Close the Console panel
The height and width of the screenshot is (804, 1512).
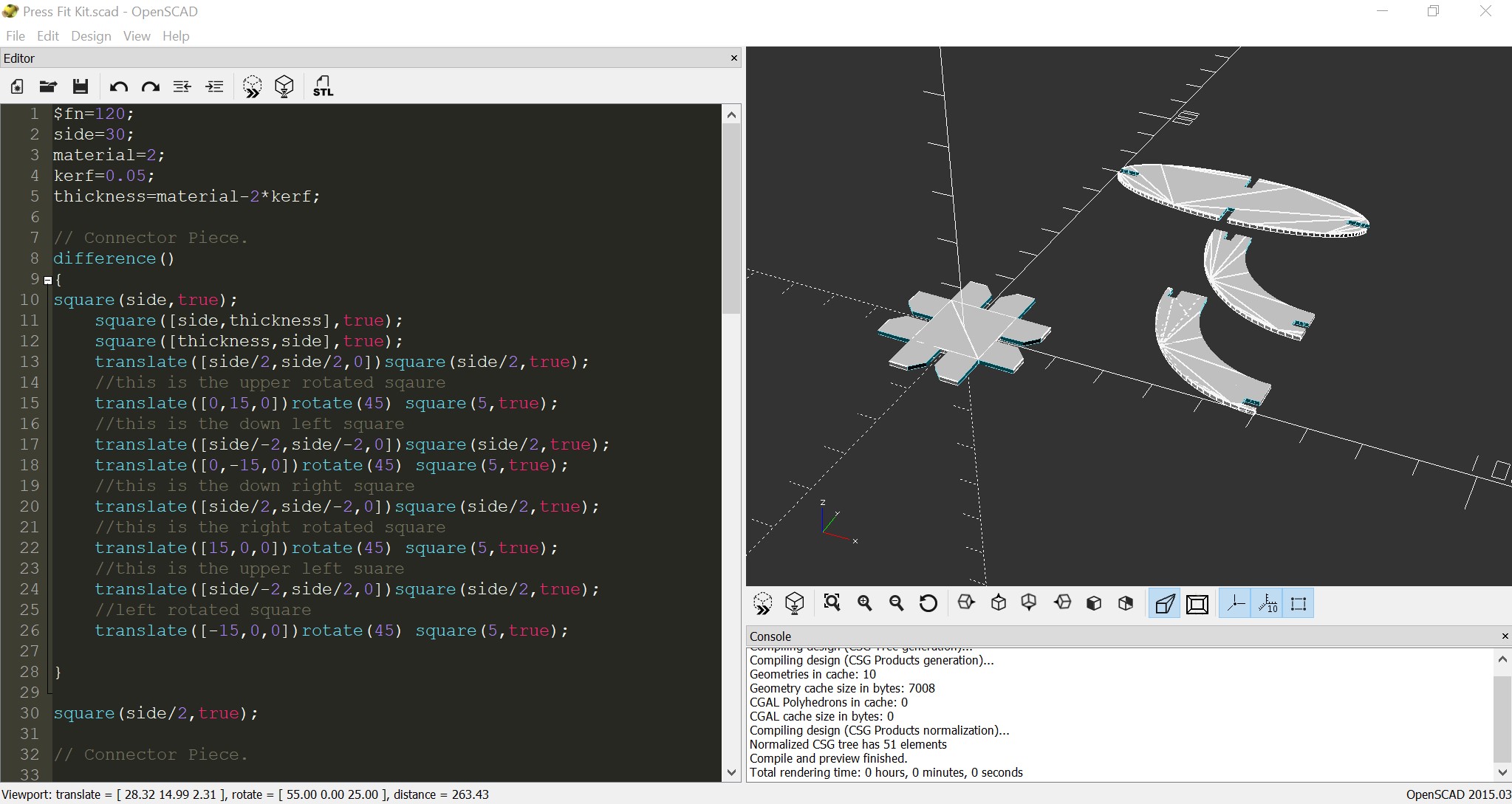click(x=1505, y=636)
